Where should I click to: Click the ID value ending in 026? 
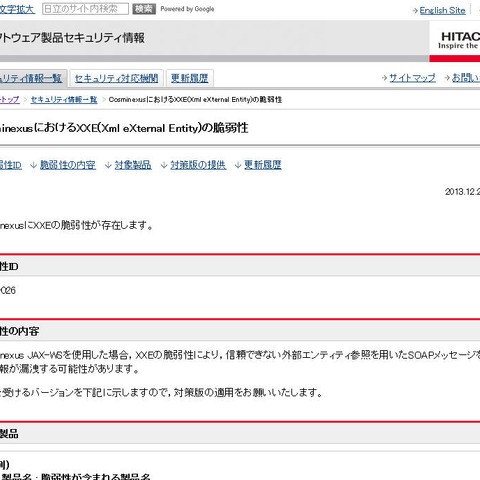8,290
